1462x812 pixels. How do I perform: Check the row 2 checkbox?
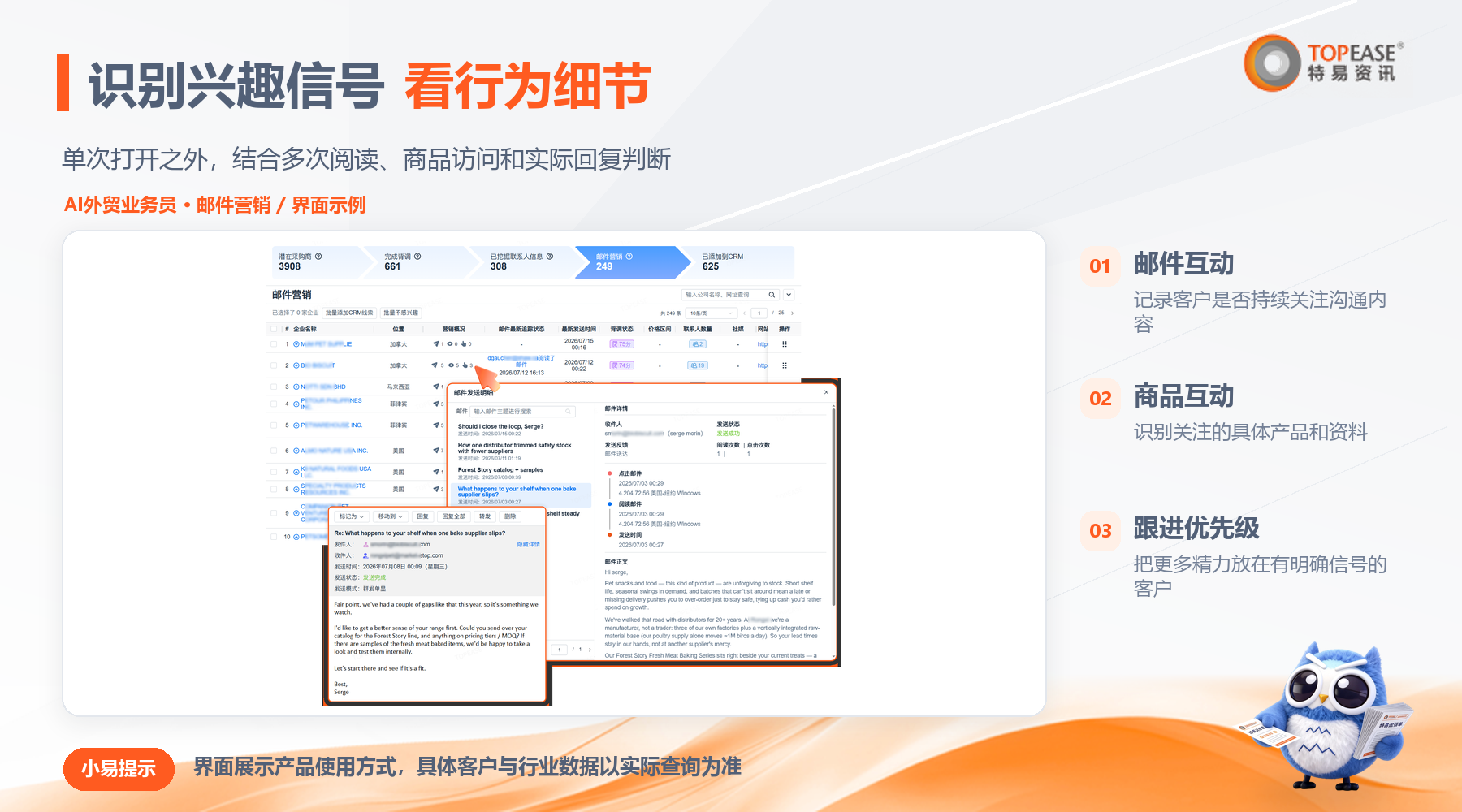click(275, 365)
